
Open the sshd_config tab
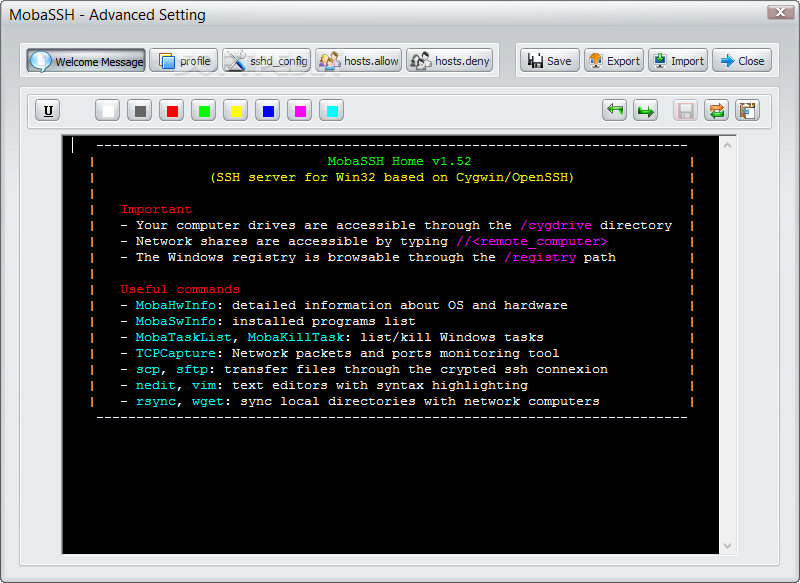pyautogui.click(x=266, y=61)
